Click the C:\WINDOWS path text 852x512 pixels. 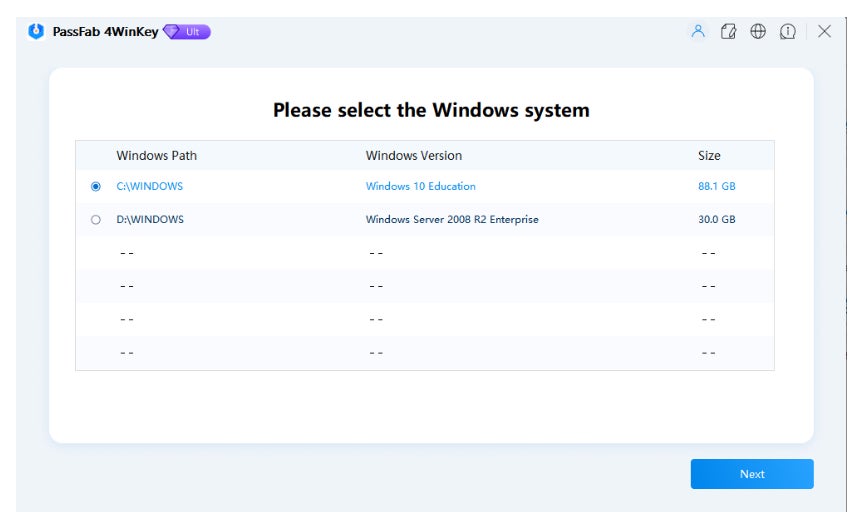[x=149, y=186]
